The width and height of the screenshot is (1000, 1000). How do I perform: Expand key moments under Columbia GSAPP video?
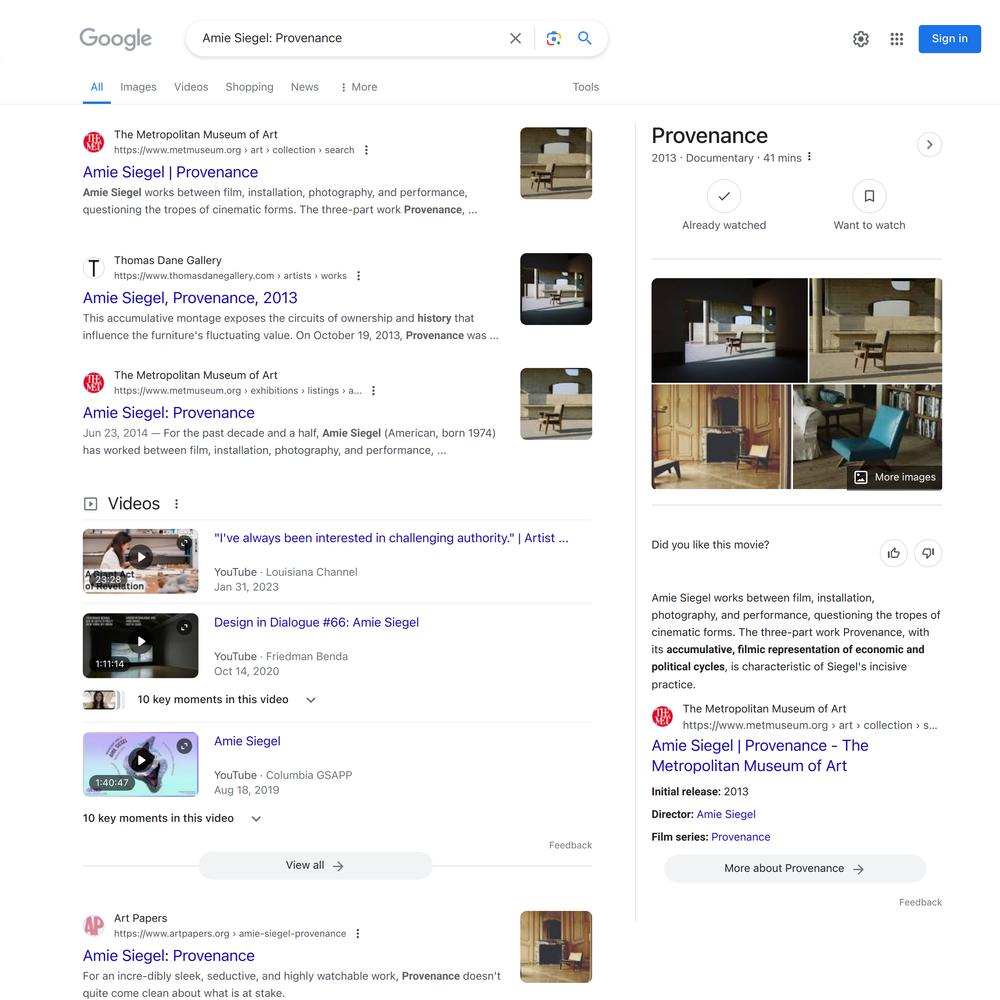pyautogui.click(x=256, y=818)
